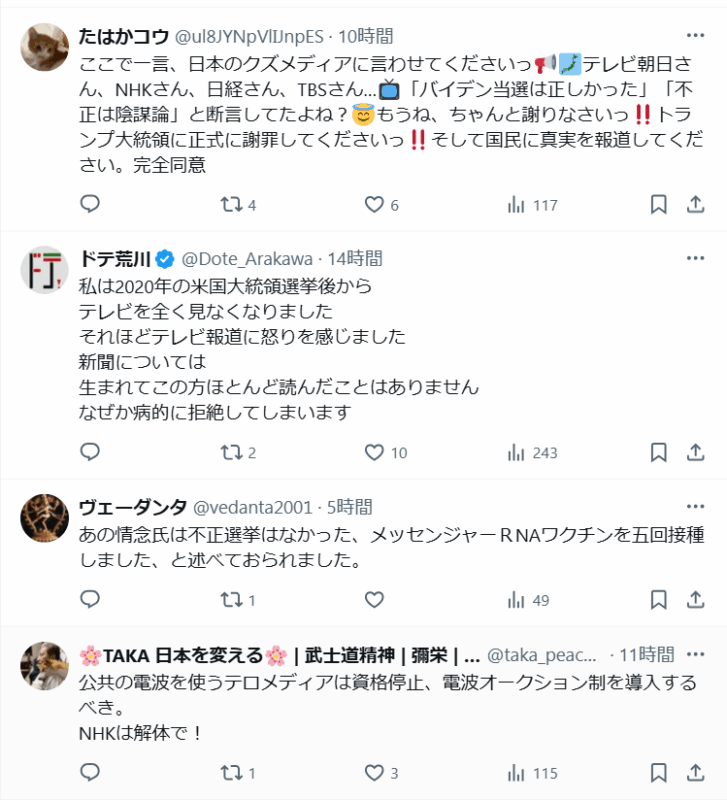
Task: View analytics for たはかコウ's tweet
Action: point(517,205)
